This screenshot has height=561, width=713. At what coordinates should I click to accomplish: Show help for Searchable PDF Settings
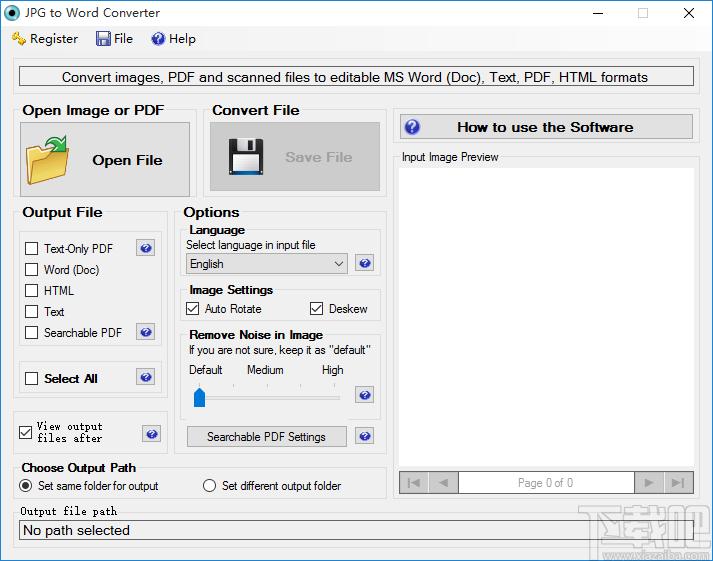click(x=365, y=436)
